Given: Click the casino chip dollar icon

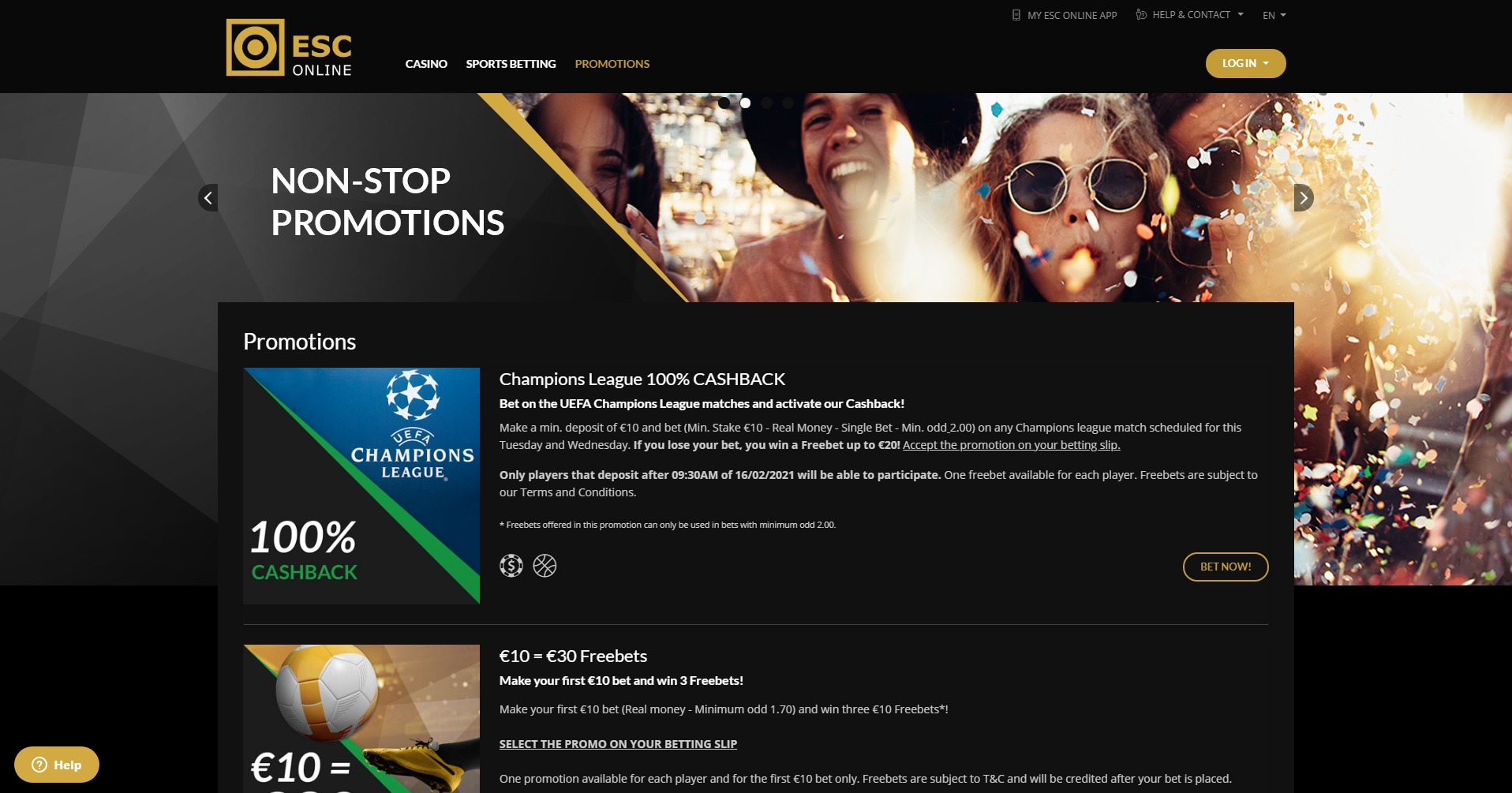Looking at the screenshot, I should (511, 566).
